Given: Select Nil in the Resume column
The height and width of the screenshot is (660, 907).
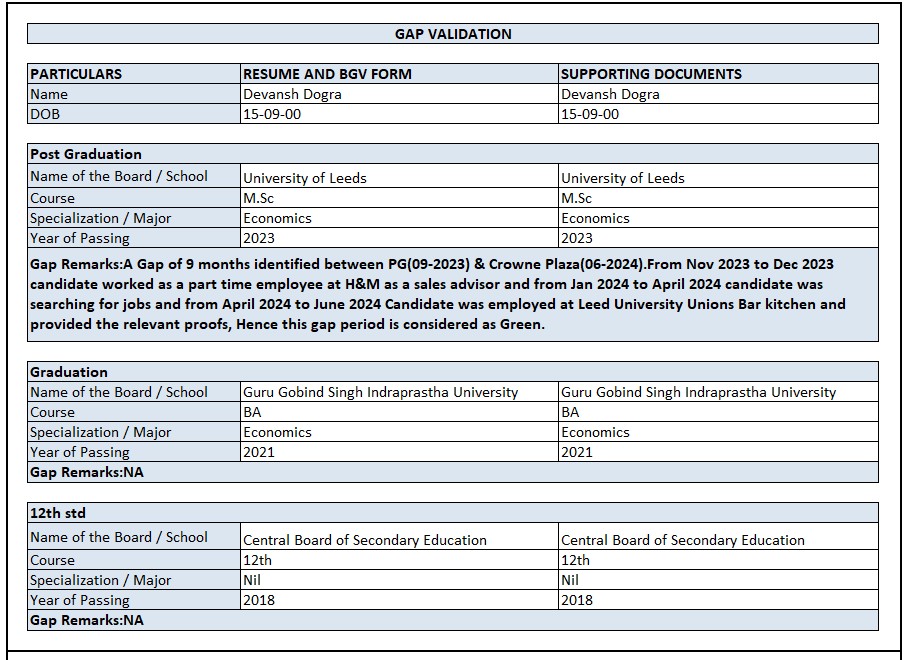Looking at the screenshot, I should [252, 580].
